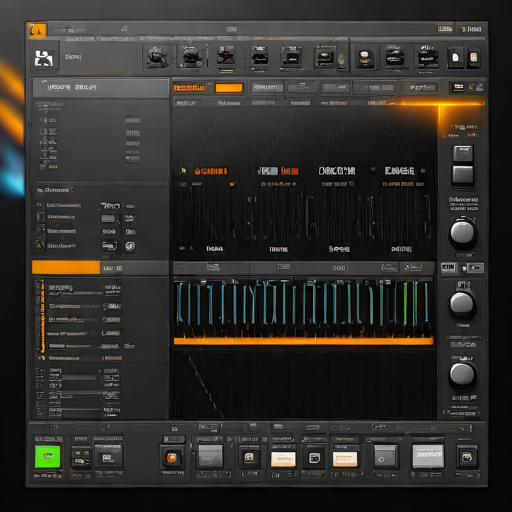Open the camera-like icon at bottom row end
The image size is (512, 512).
[467, 457]
